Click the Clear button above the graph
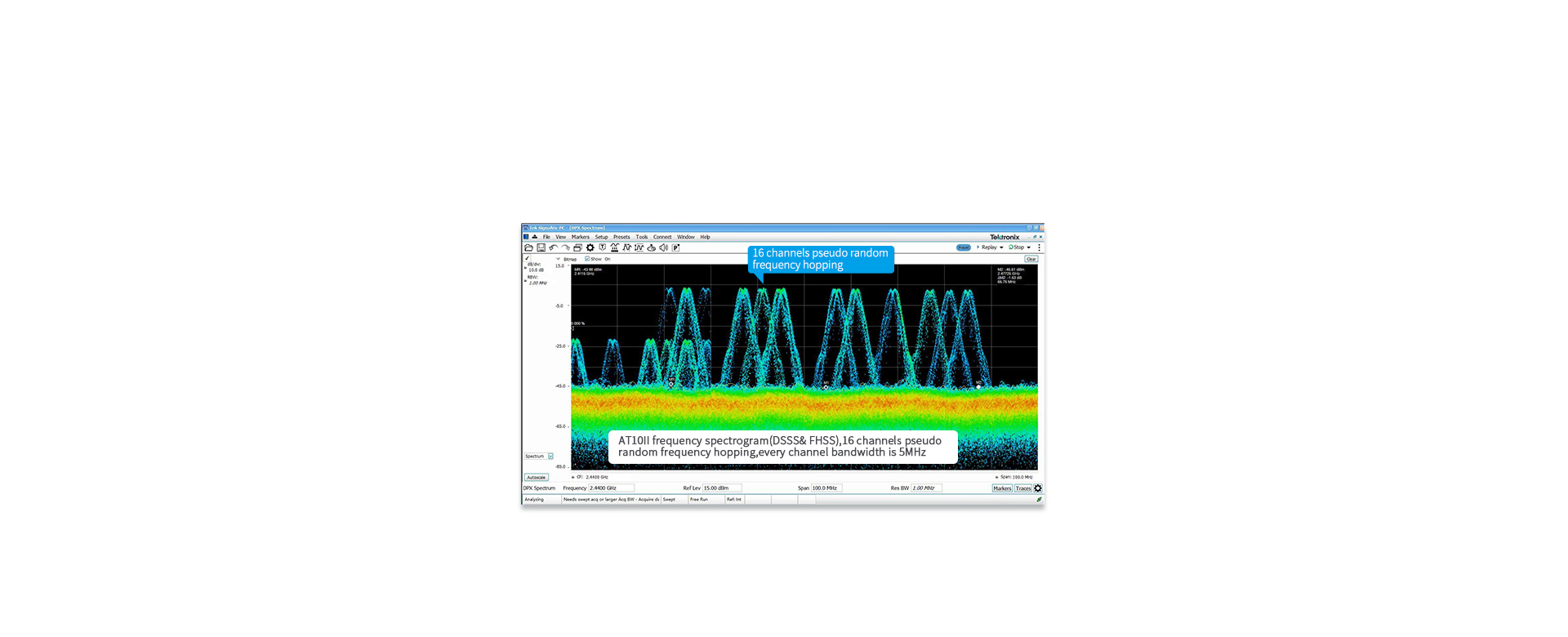 [x=1031, y=259]
